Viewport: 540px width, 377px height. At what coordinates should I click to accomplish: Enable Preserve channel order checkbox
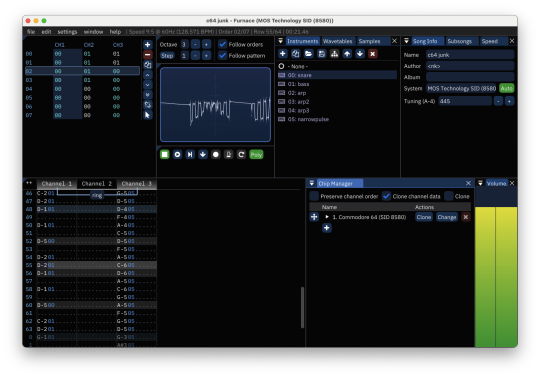click(x=314, y=196)
